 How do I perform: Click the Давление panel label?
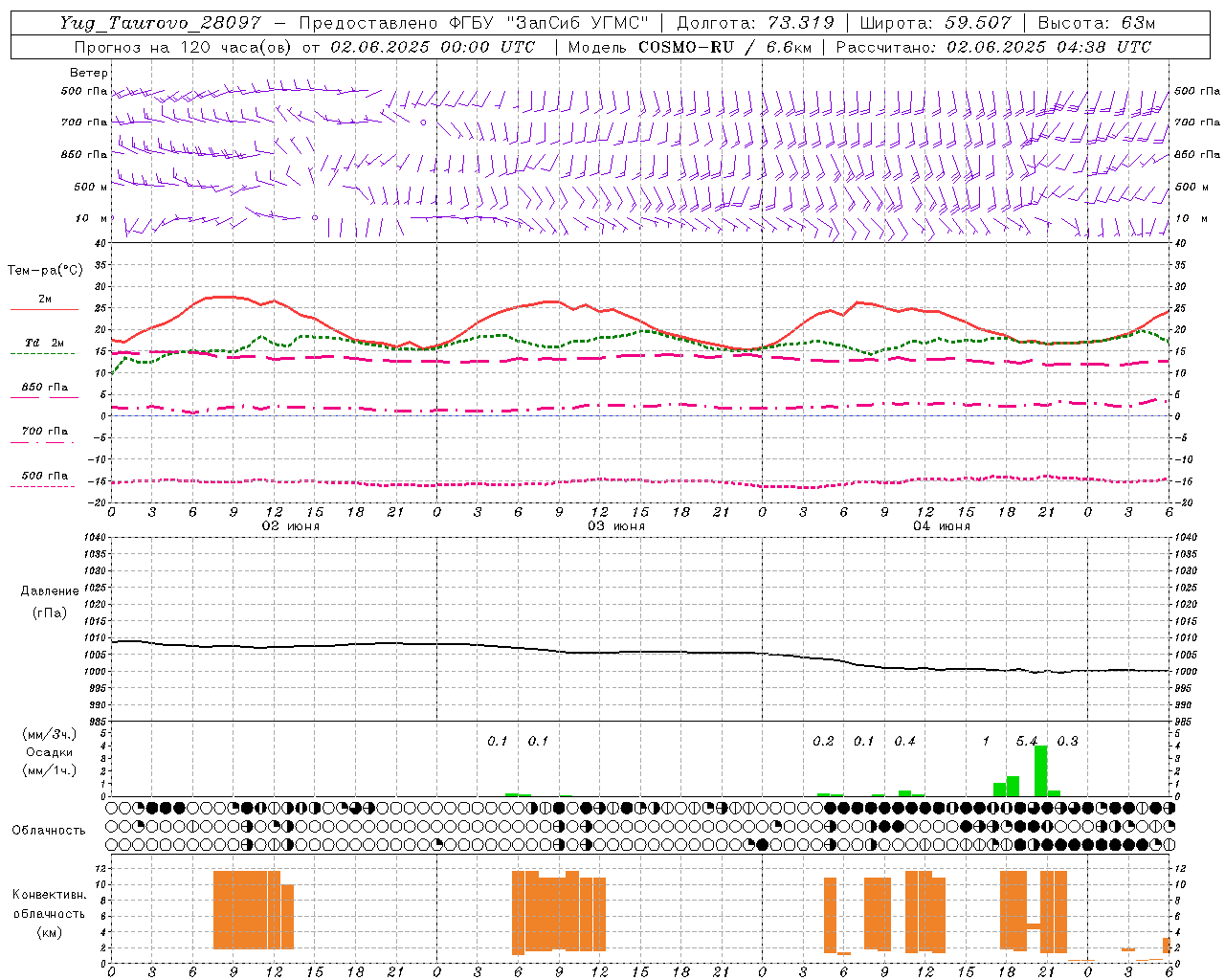click(x=50, y=591)
